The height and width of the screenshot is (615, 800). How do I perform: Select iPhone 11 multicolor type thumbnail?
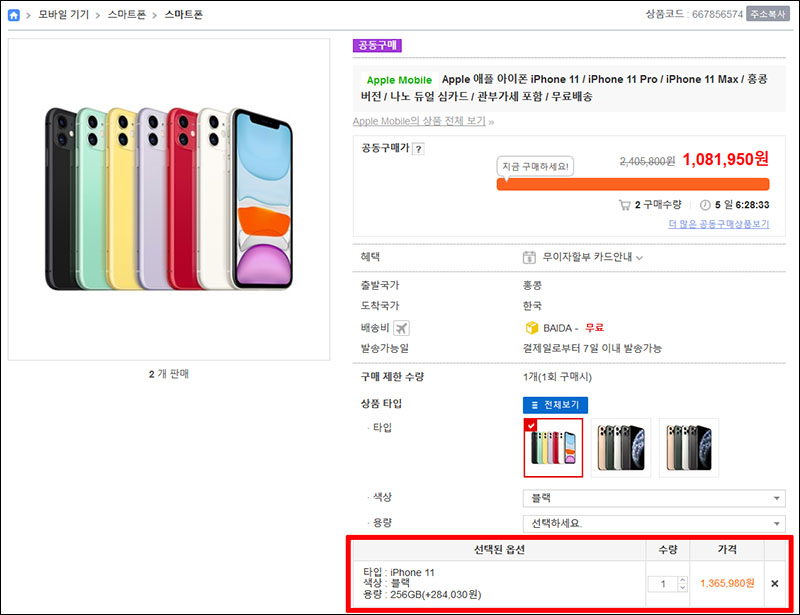click(553, 448)
